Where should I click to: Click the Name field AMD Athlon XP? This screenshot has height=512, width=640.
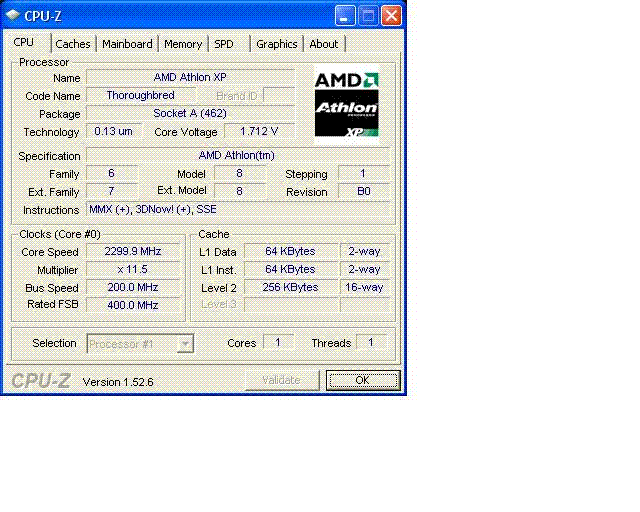pyautogui.click(x=190, y=77)
